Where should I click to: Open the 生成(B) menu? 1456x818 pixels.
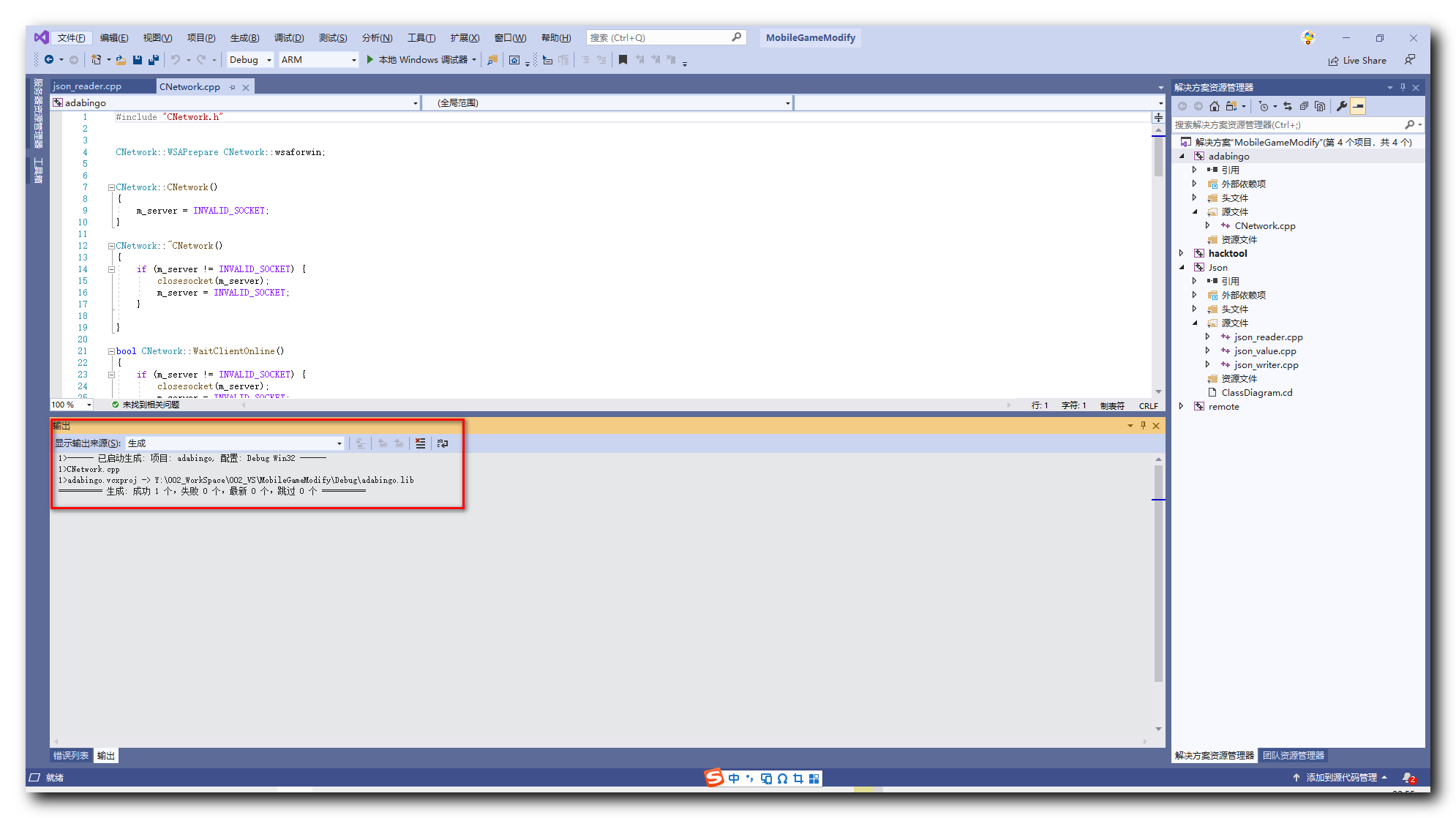point(244,38)
